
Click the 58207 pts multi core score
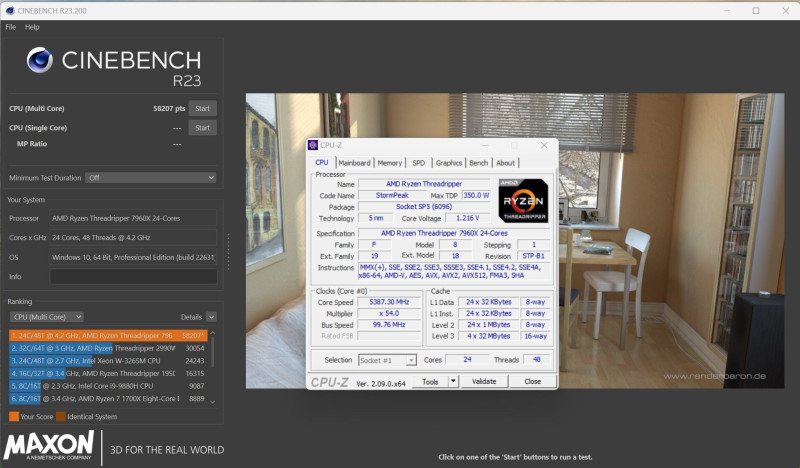(169, 108)
